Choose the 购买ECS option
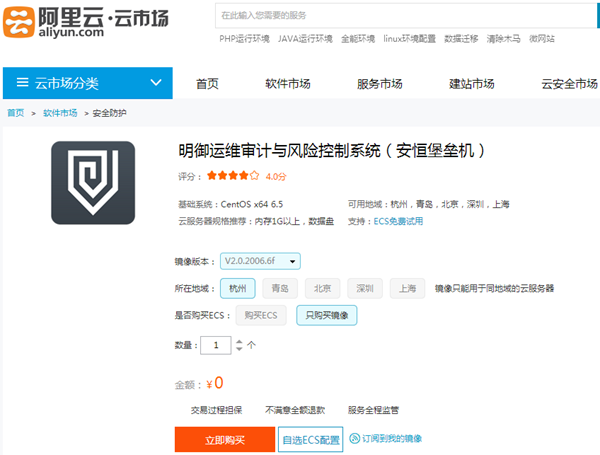 (x=261, y=315)
